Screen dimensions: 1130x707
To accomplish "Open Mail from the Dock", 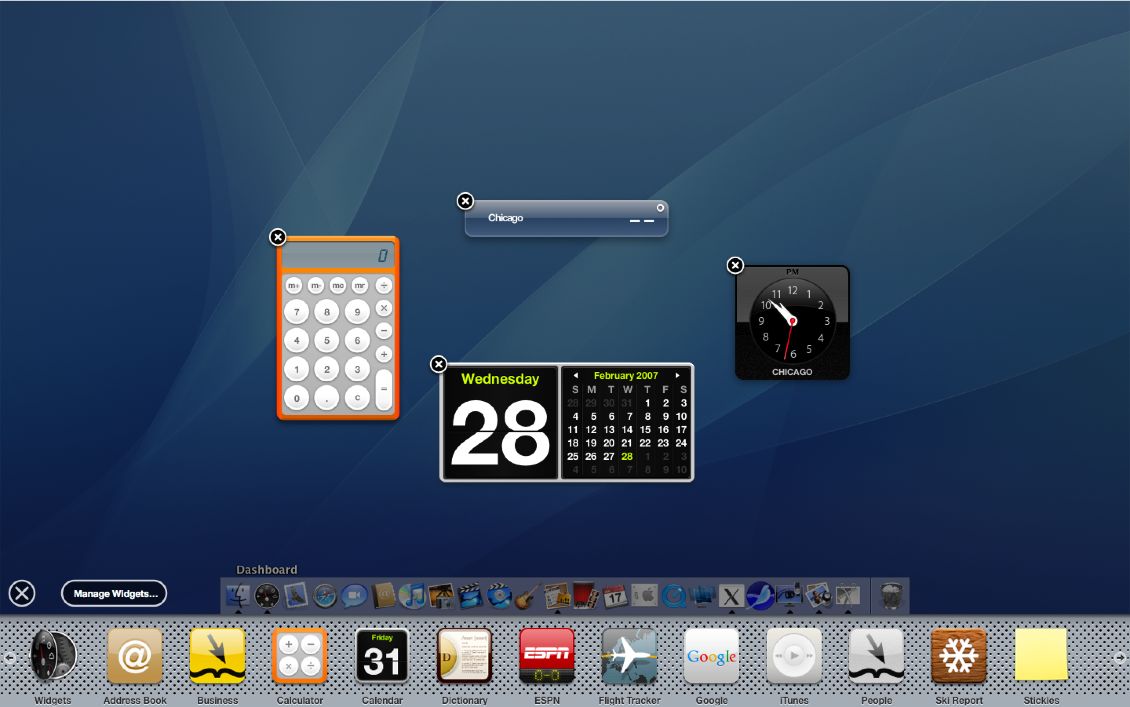I will point(295,595).
